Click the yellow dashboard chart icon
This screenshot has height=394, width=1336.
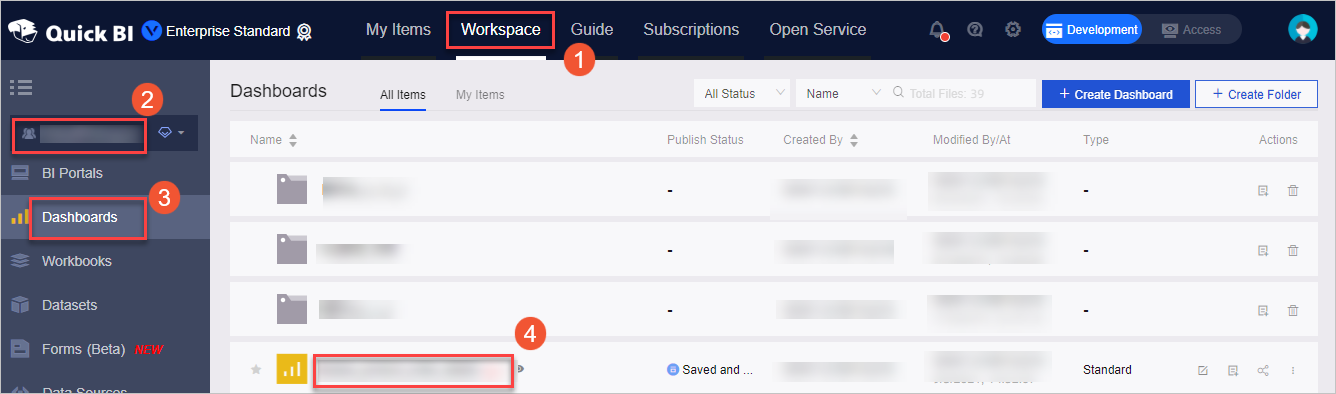[x=292, y=370]
